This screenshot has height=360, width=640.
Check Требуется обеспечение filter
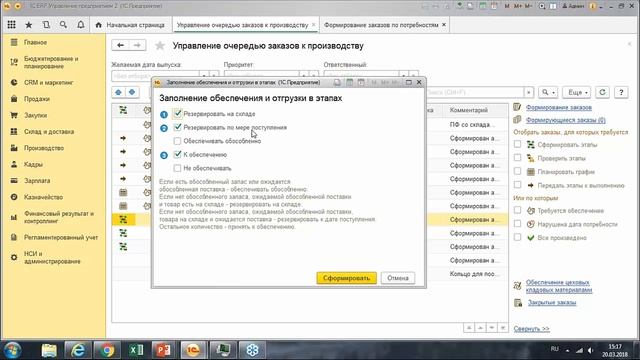(518, 210)
